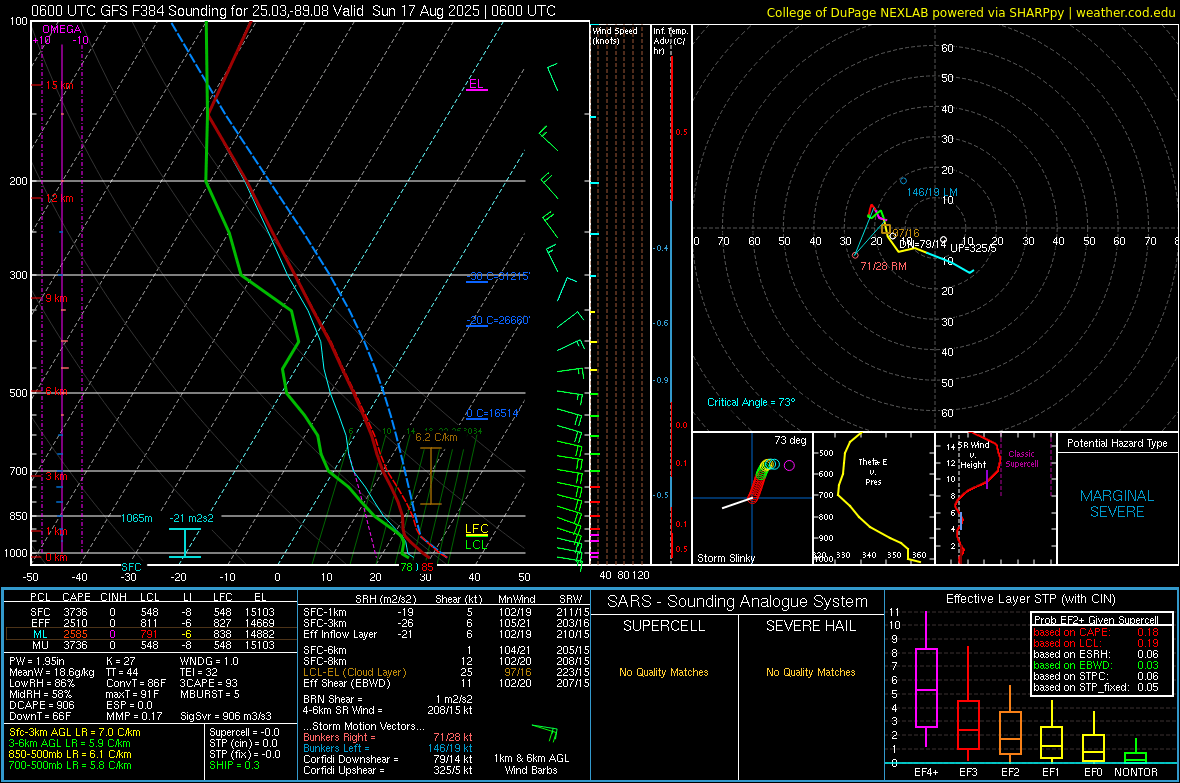The image size is (1180, 783).
Task: Select the EFF parcel row in table
Action: (x=151, y=623)
